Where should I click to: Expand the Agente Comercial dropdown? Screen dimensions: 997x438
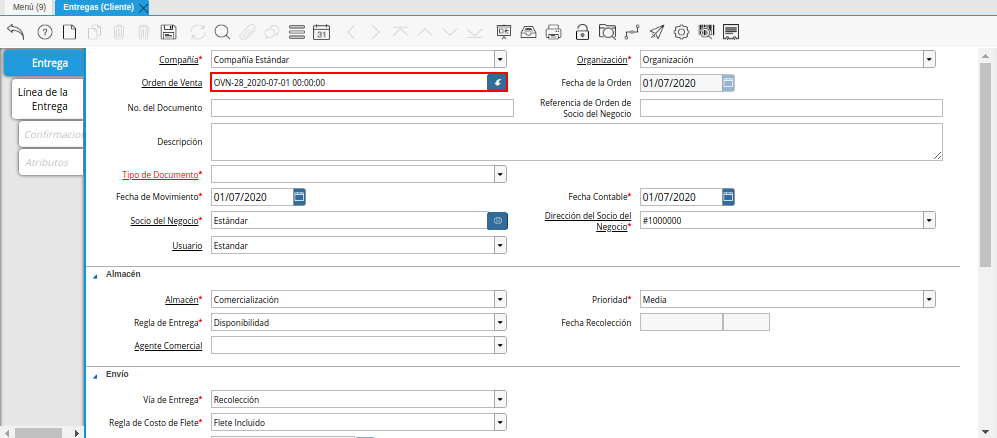click(500, 345)
